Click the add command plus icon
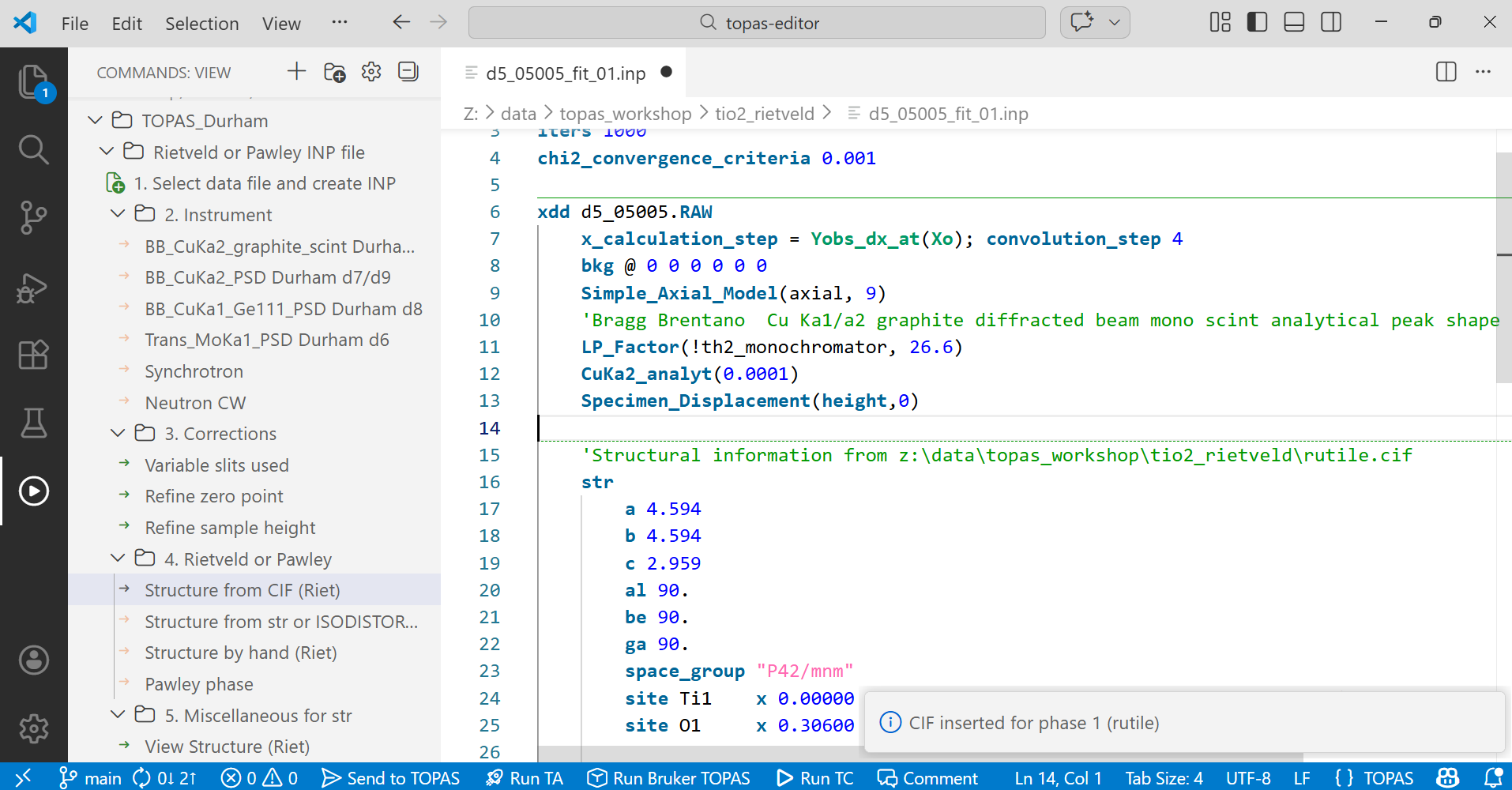1512x790 pixels. (x=296, y=72)
